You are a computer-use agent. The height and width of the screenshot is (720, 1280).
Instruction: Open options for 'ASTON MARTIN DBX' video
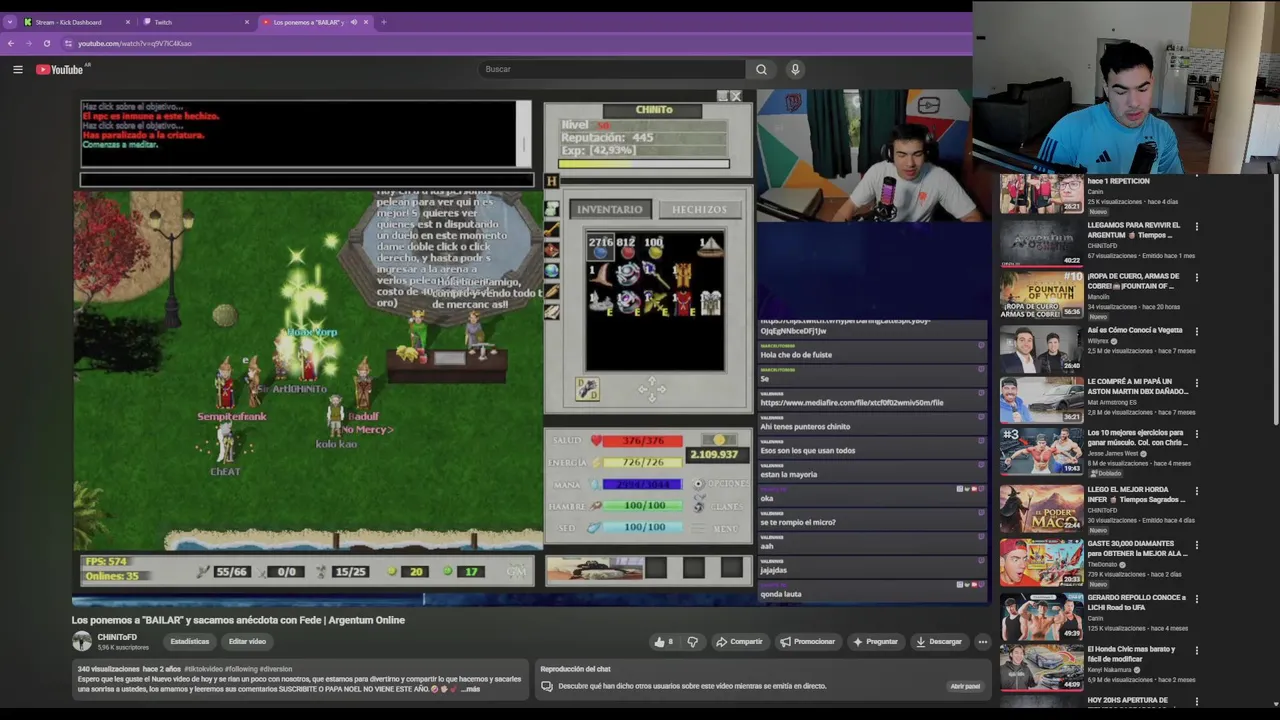pyautogui.click(x=1196, y=383)
